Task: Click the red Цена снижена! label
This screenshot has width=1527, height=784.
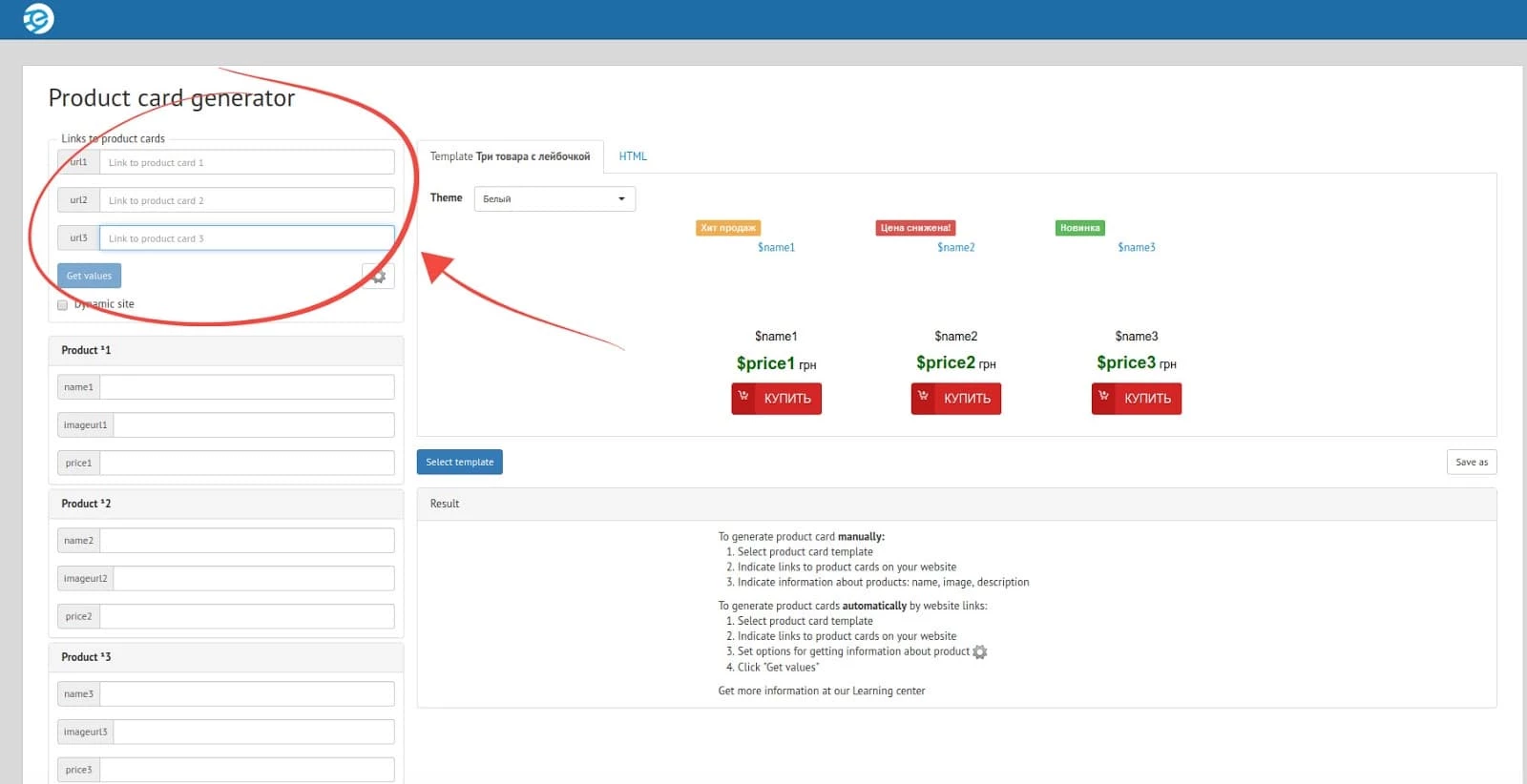Action: coord(915,228)
